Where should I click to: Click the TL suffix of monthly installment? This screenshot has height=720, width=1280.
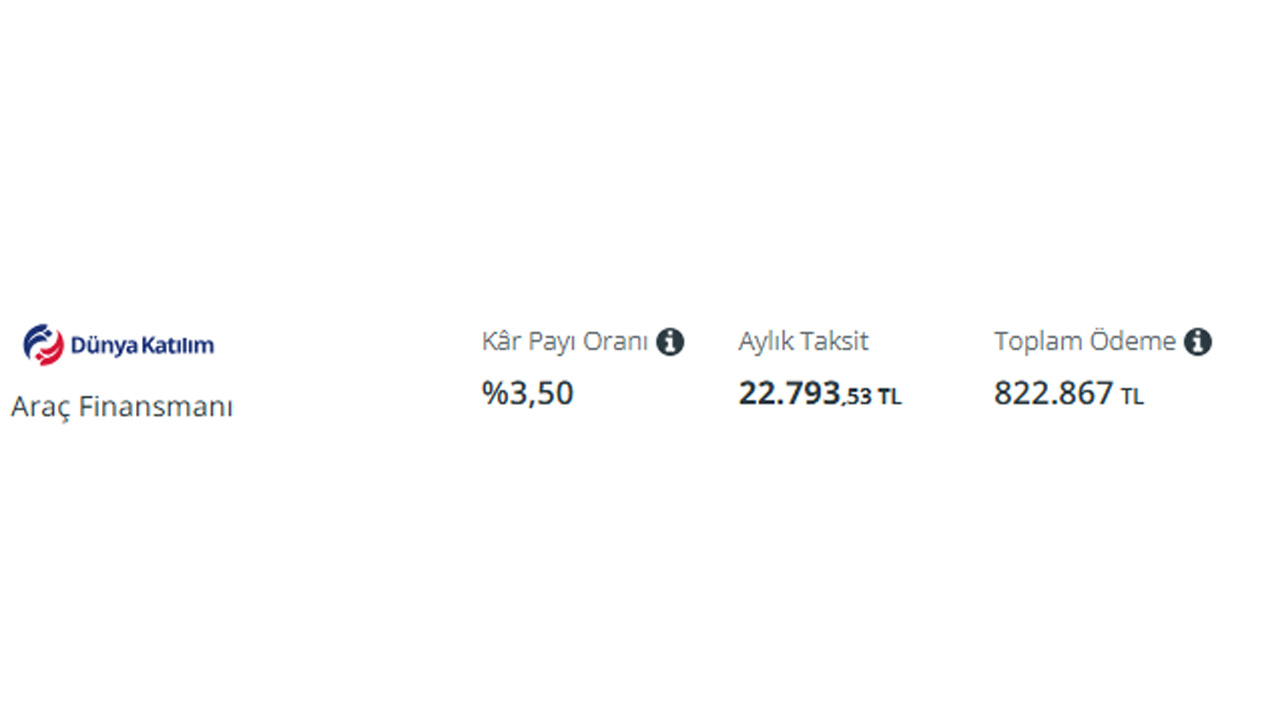pyautogui.click(x=889, y=398)
